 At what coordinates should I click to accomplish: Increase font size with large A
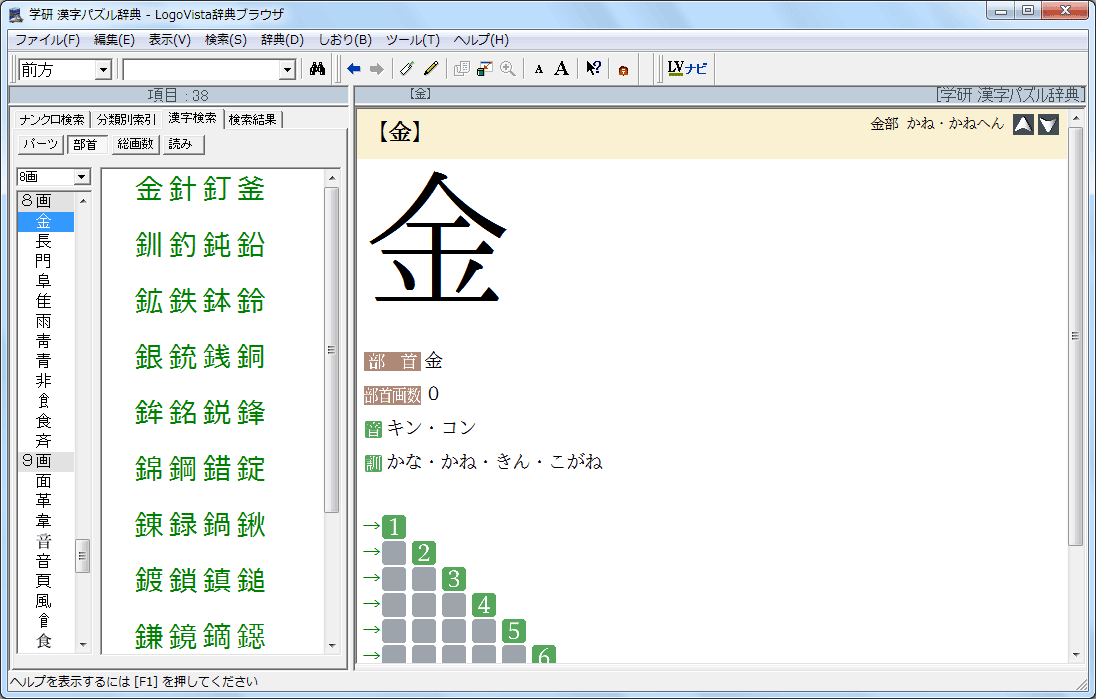[x=561, y=69]
